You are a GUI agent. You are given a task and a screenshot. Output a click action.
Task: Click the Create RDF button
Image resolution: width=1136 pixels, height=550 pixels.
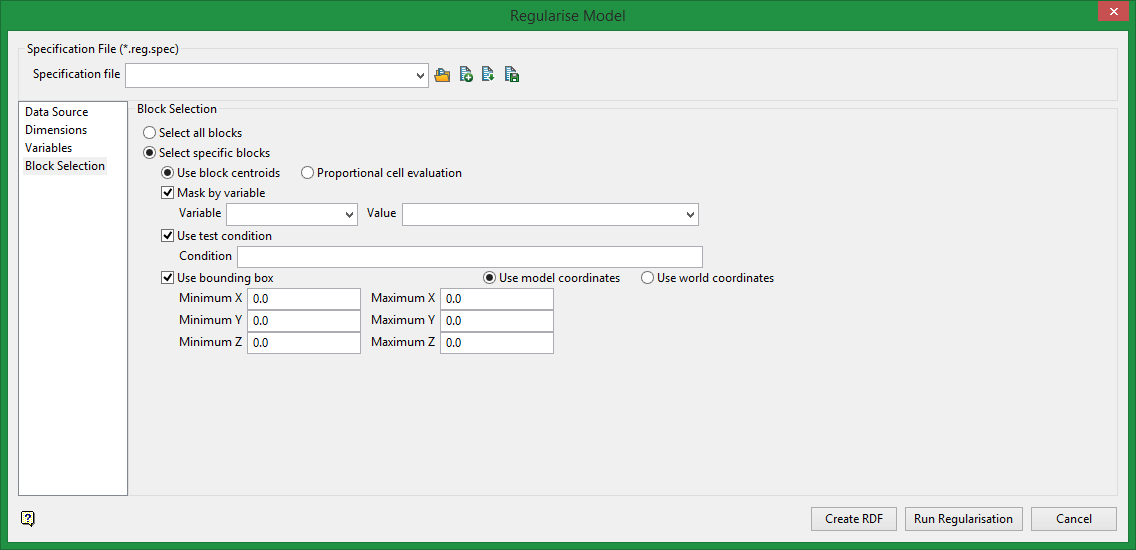coord(854,519)
